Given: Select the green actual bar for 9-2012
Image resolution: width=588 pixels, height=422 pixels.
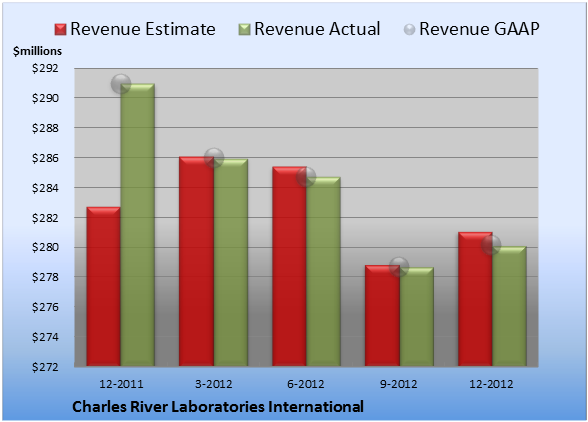Looking at the screenshot, I should (x=417, y=317).
